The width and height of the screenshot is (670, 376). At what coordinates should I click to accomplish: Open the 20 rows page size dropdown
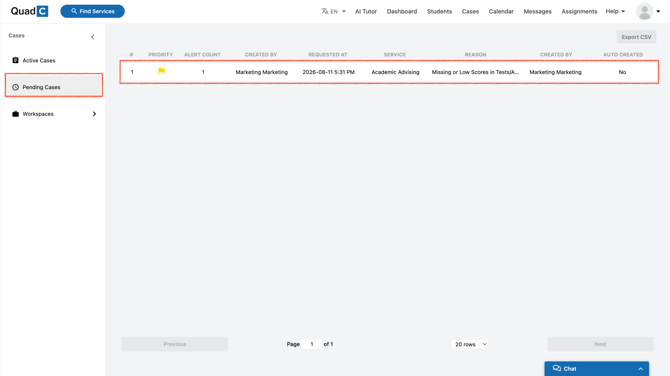(470, 344)
